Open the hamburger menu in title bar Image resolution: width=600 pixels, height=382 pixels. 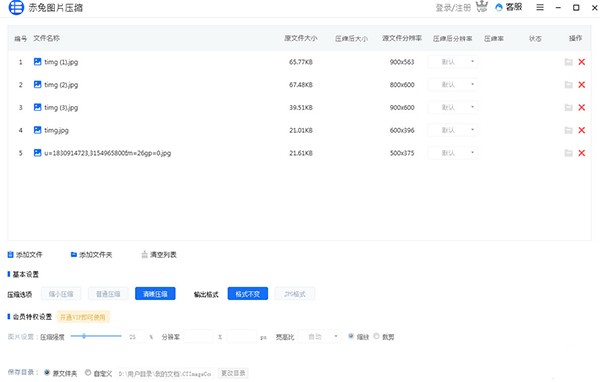coord(540,7)
